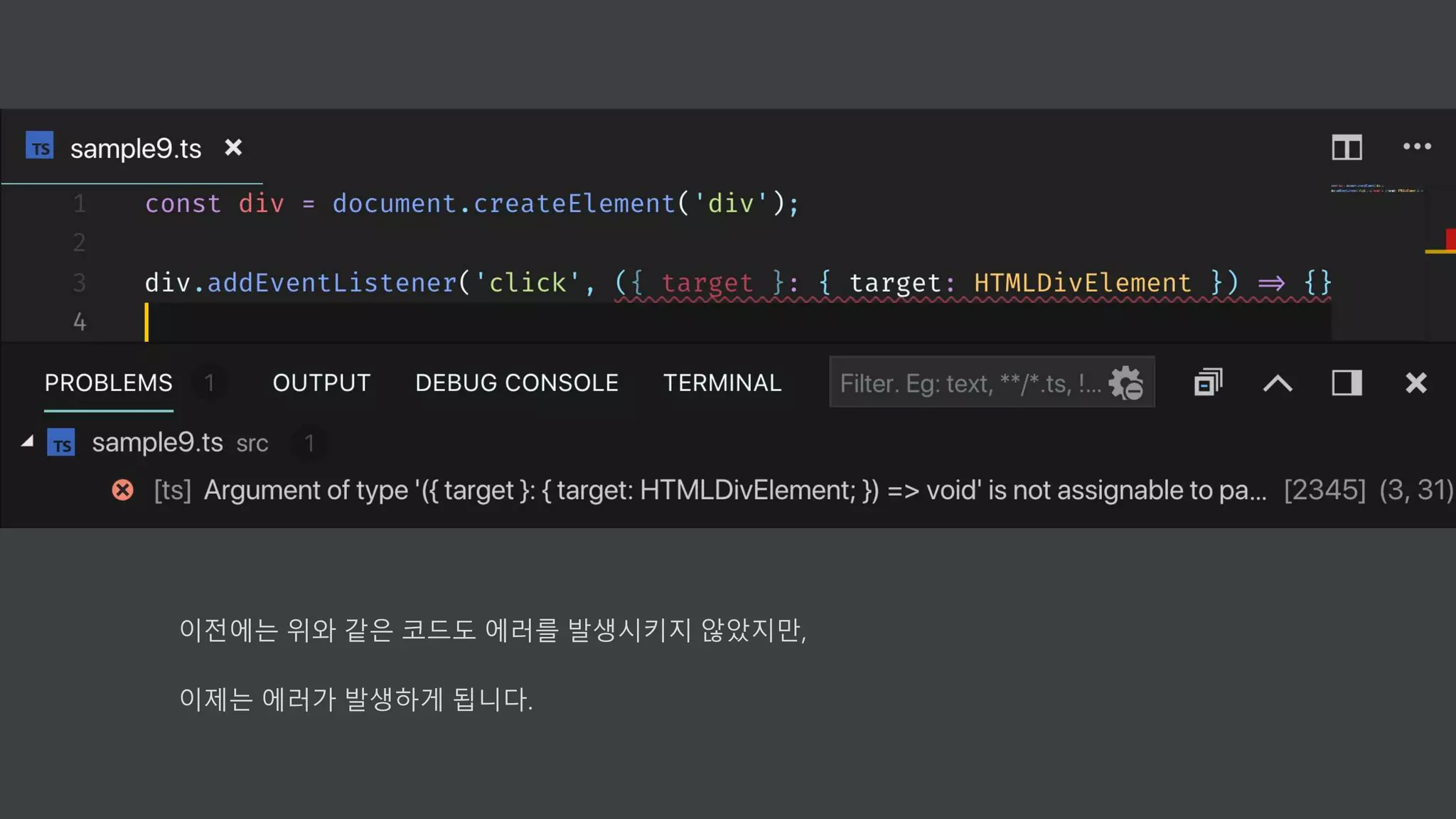Toggle the excluded files filter gear icon
This screenshot has width=1456, height=819.
pos(1126,382)
